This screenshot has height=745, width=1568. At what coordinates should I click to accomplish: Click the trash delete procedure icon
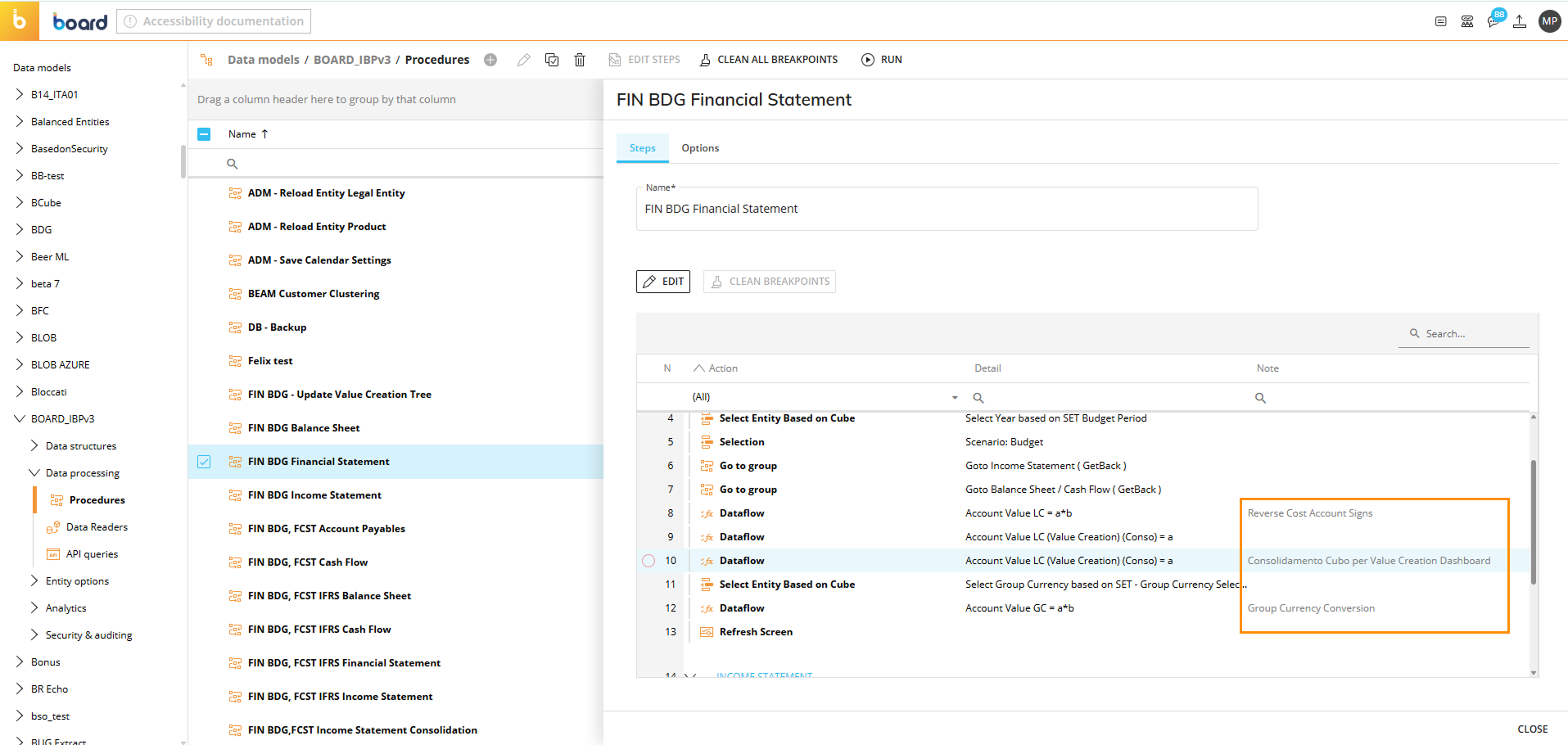coord(580,60)
